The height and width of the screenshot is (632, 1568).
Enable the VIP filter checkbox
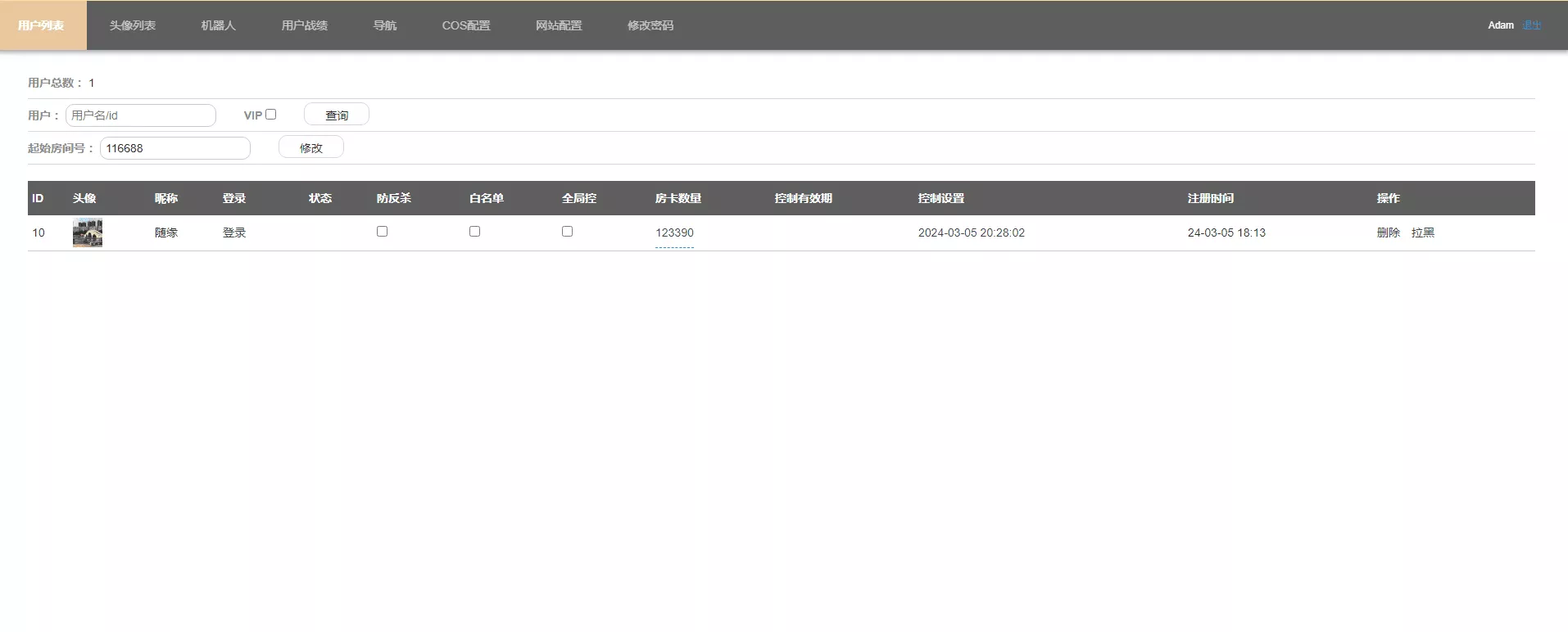point(271,115)
